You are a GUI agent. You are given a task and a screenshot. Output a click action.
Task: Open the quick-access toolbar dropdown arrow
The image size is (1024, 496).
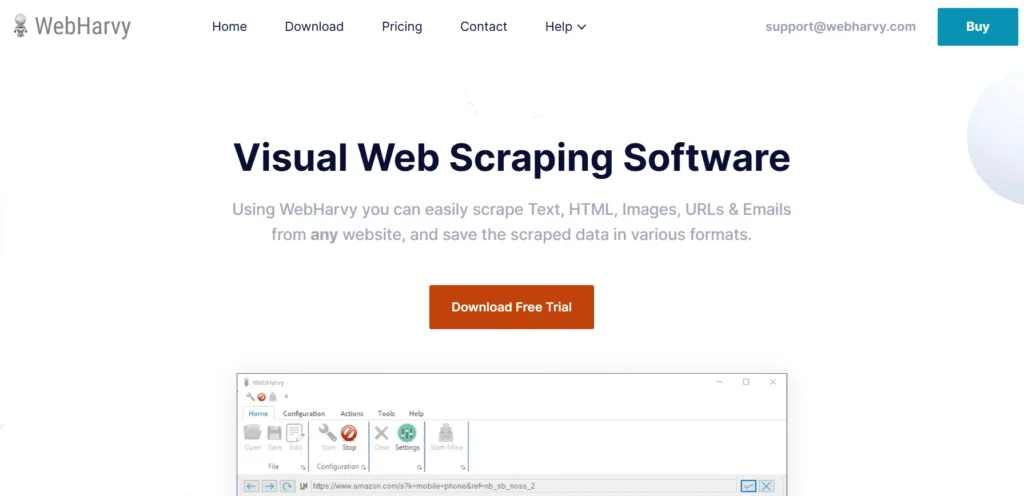point(286,396)
